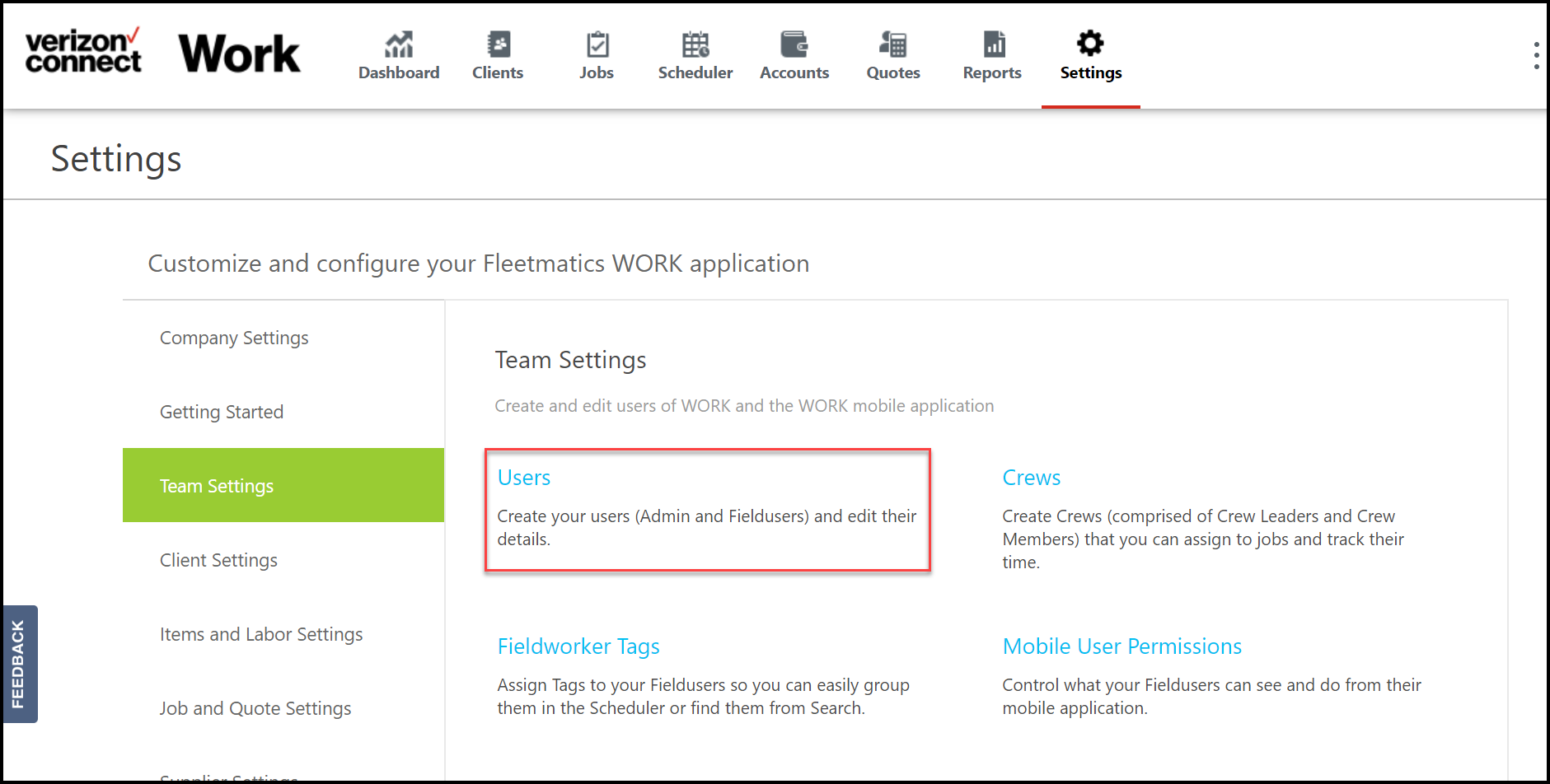This screenshot has width=1550, height=784.
Task: Open Company Settings in sidebar
Action: pyautogui.click(x=234, y=338)
